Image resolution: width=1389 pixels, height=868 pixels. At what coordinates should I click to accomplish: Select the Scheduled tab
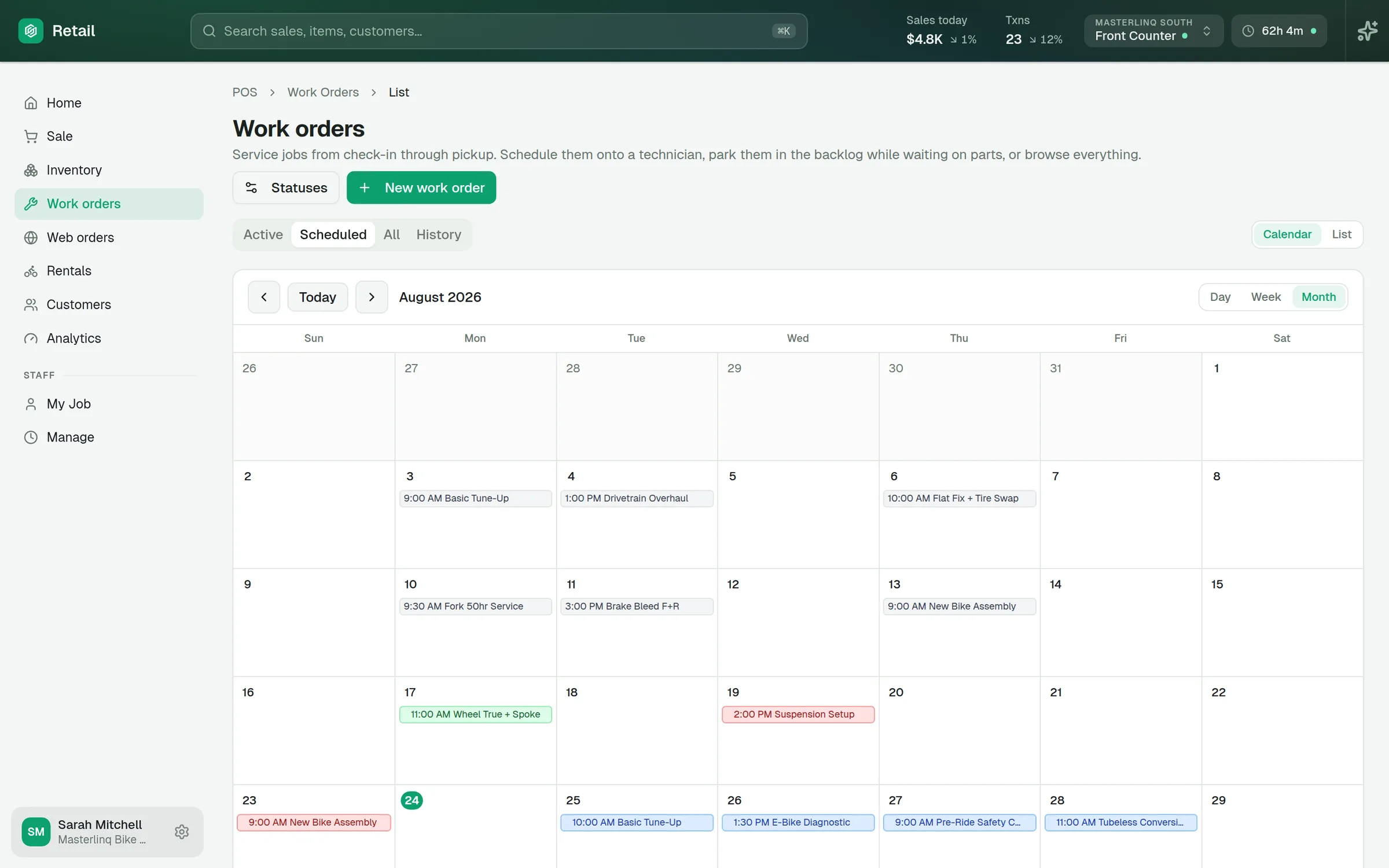pos(333,235)
